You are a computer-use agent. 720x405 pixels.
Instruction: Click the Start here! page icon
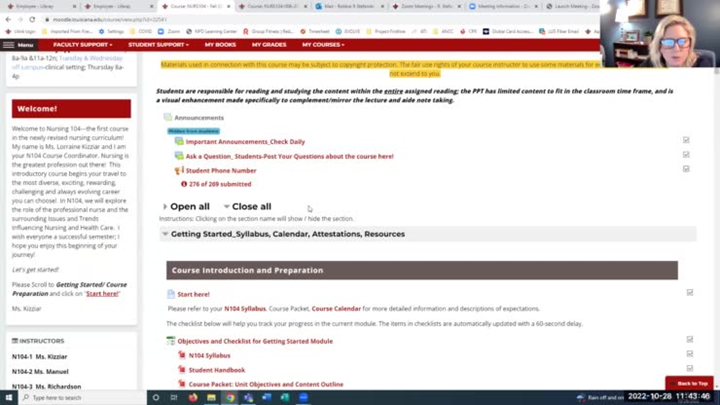click(x=171, y=294)
